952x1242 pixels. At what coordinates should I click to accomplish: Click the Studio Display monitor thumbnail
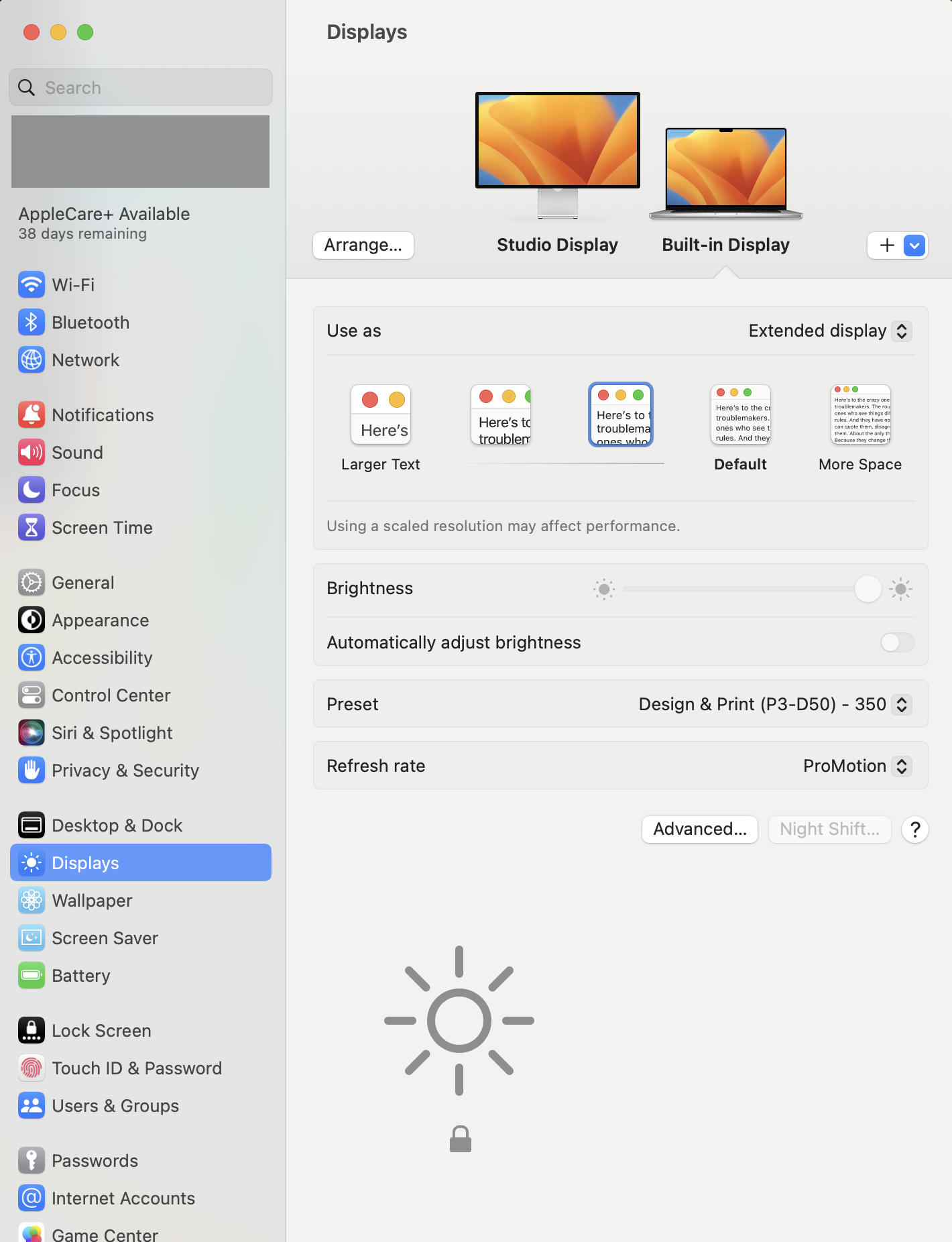click(558, 155)
